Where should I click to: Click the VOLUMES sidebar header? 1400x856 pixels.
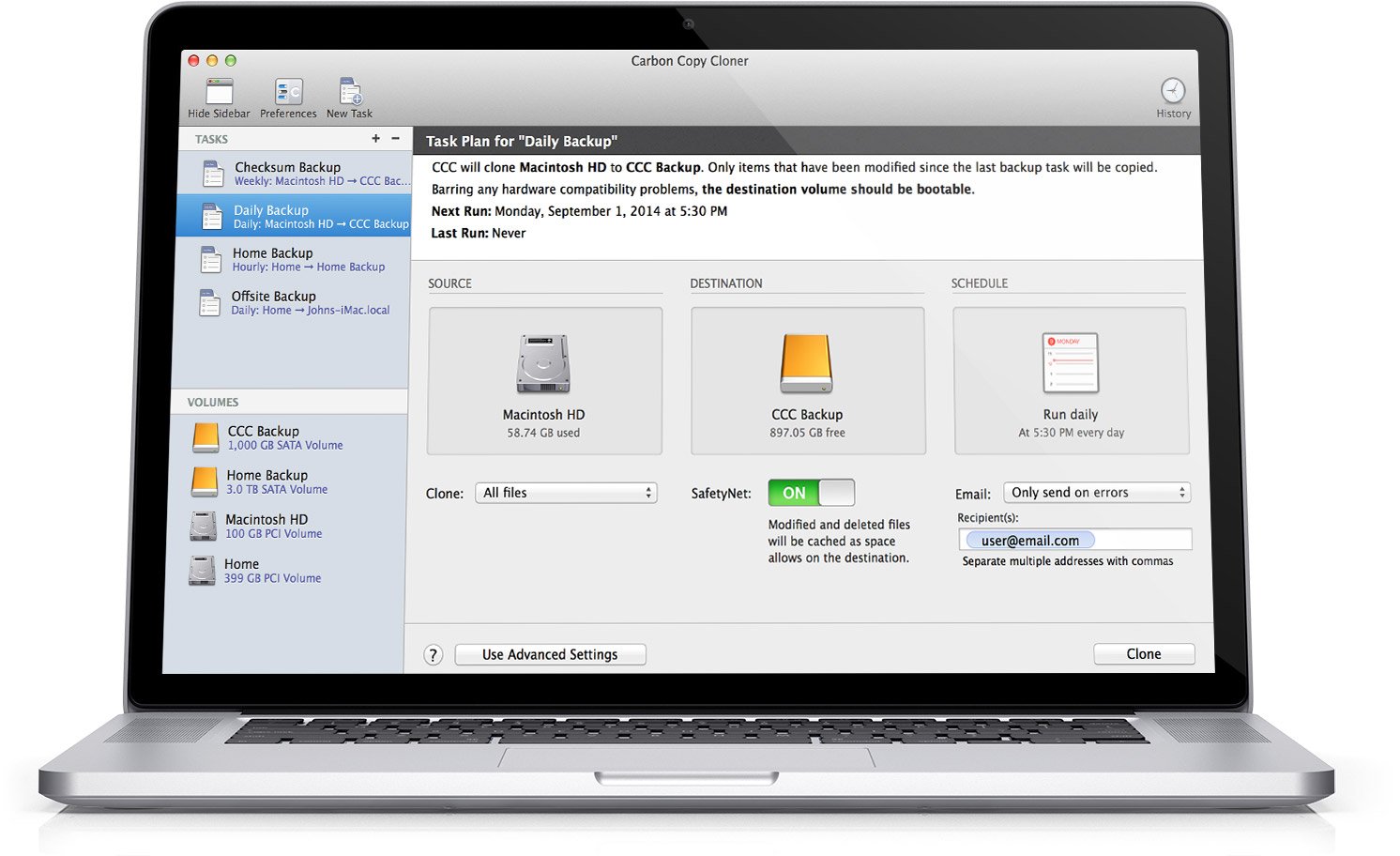point(213,402)
